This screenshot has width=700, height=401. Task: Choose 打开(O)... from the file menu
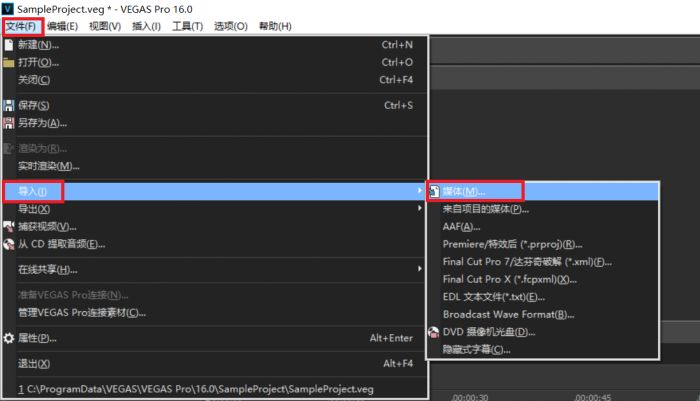pos(215,63)
